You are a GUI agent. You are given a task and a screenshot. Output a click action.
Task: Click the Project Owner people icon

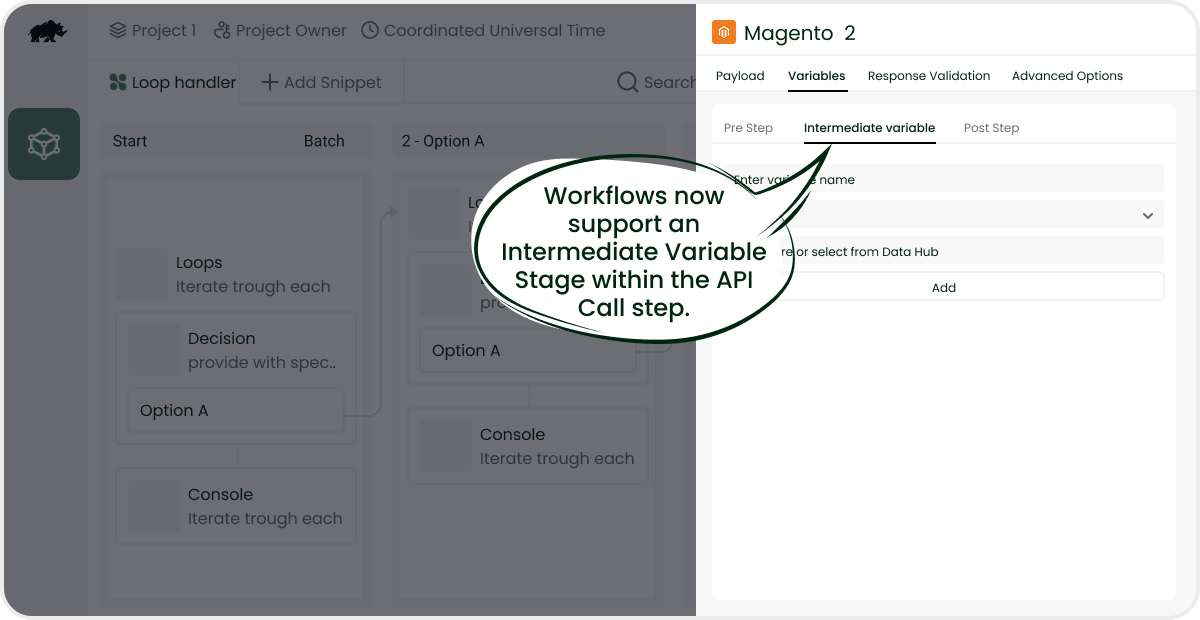coord(222,31)
